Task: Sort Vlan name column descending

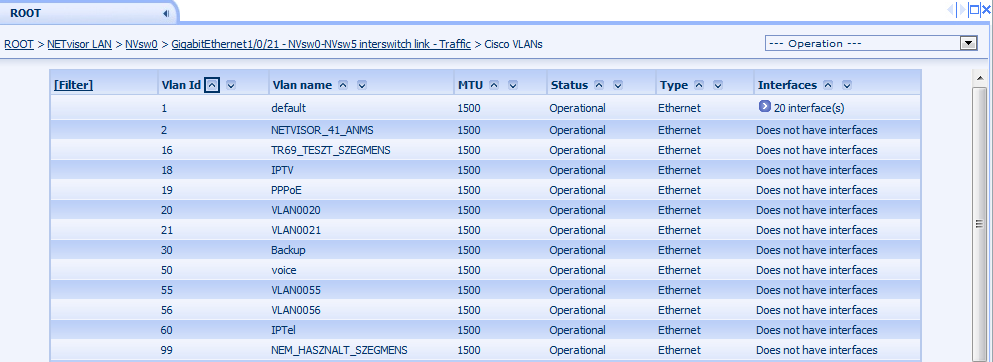Action: [x=362, y=85]
